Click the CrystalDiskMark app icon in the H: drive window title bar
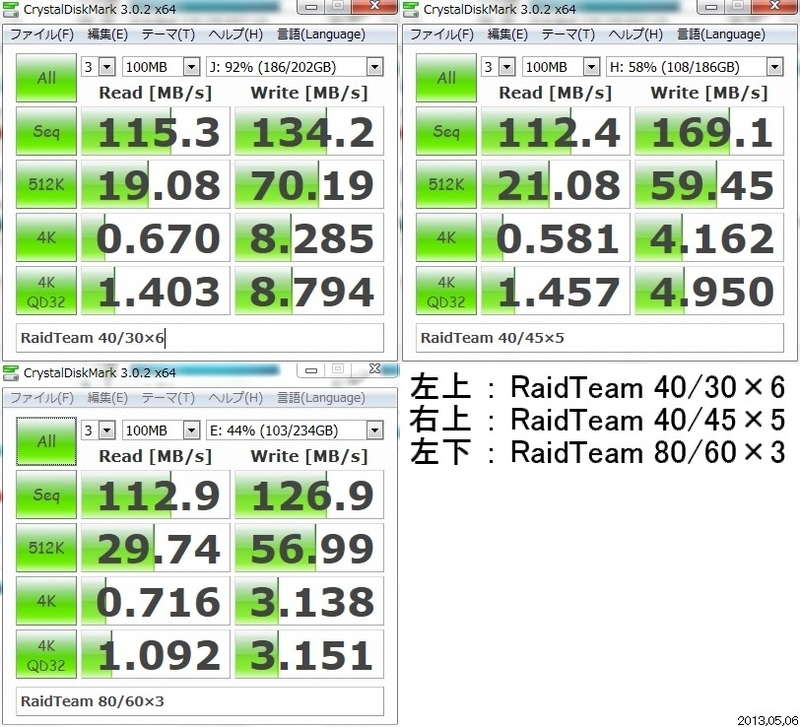 (411, 9)
